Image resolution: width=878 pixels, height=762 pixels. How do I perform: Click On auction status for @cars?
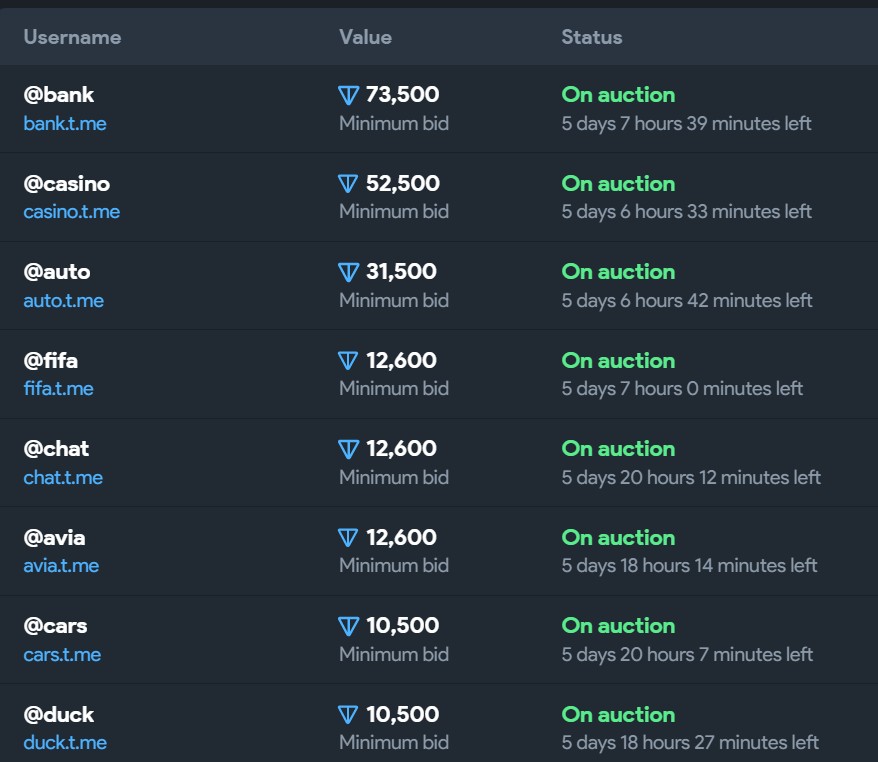coord(618,626)
